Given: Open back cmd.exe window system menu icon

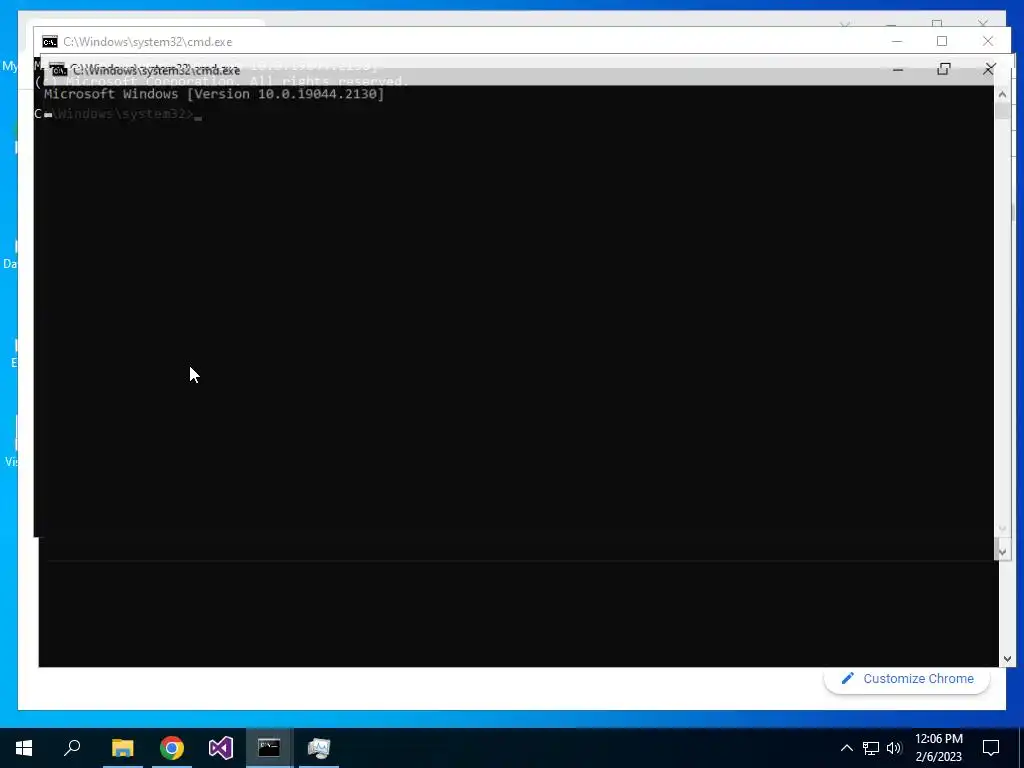Looking at the screenshot, I should click(50, 42).
